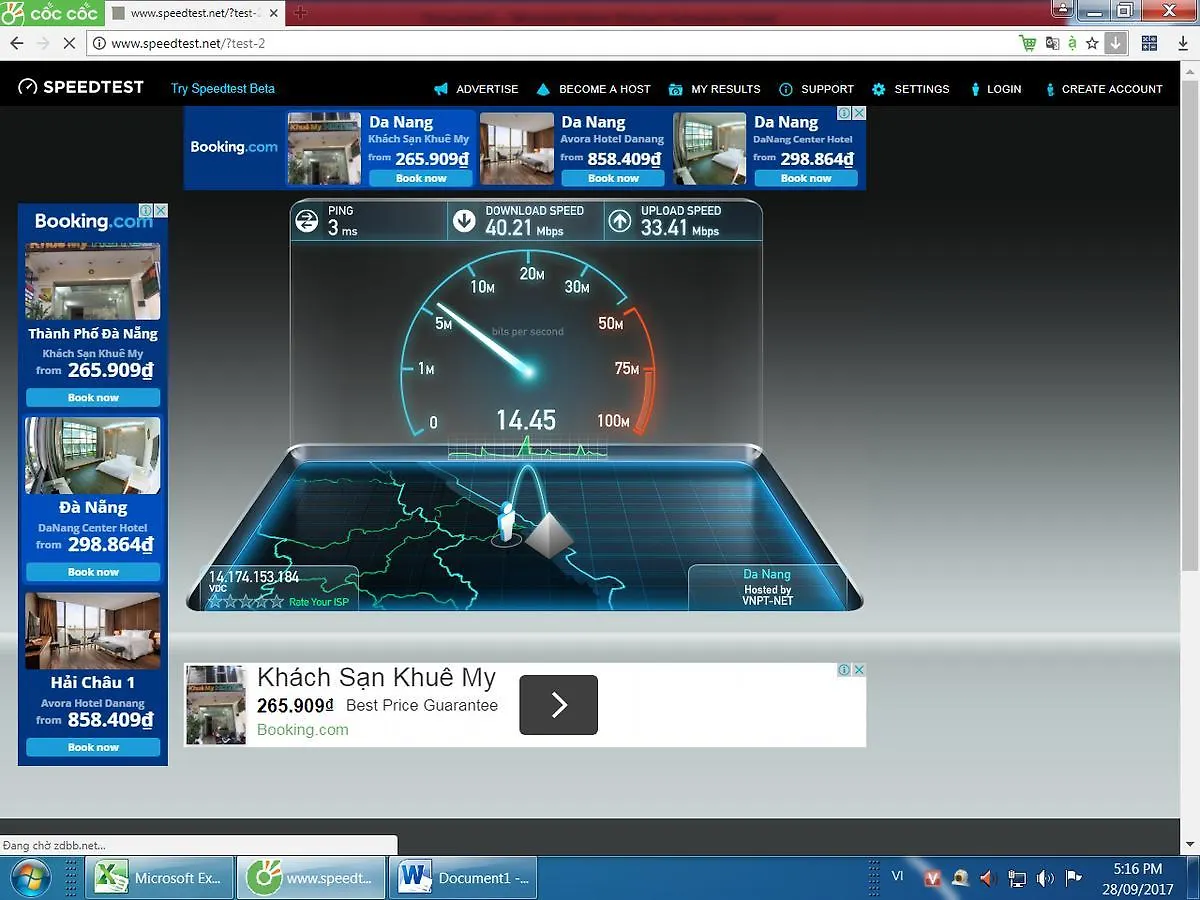This screenshot has height=900, width=1200.
Task: Click the Speedtest logo
Action: pos(81,87)
